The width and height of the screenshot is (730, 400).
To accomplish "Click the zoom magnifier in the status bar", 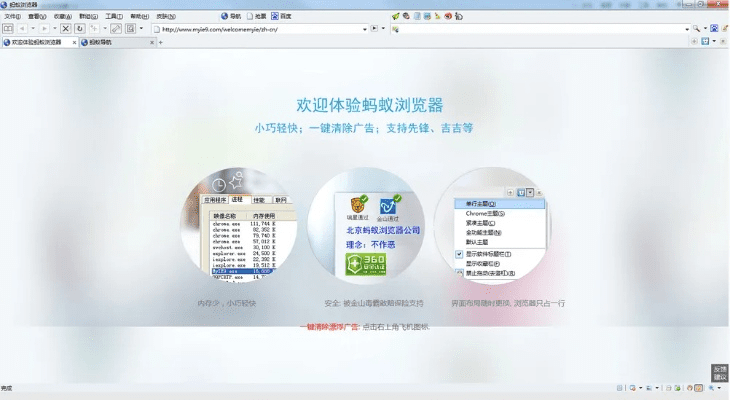I will (x=711, y=387).
